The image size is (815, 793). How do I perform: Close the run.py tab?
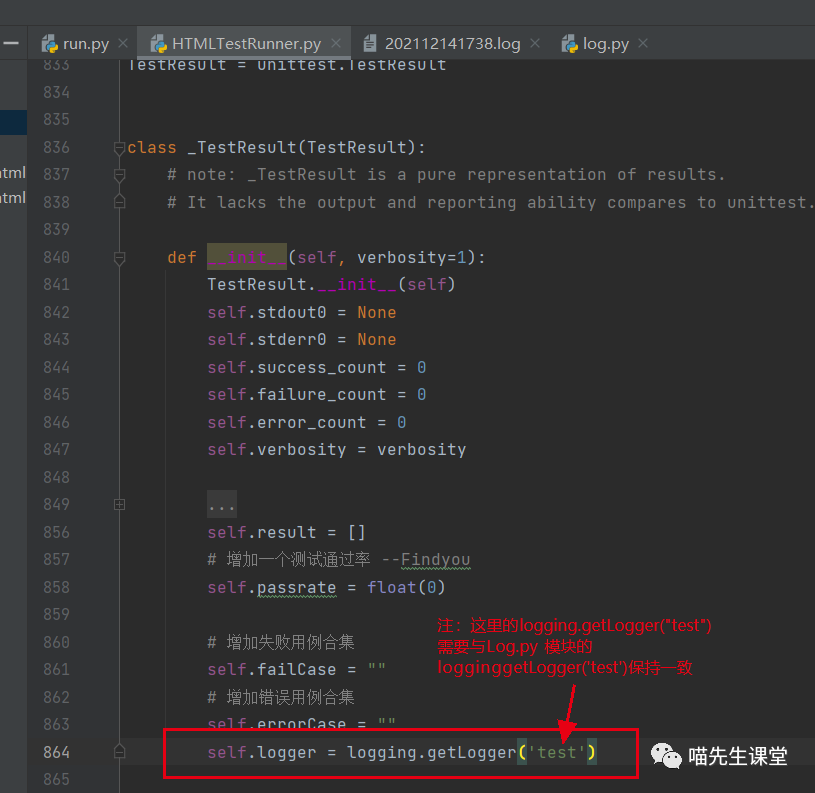123,43
